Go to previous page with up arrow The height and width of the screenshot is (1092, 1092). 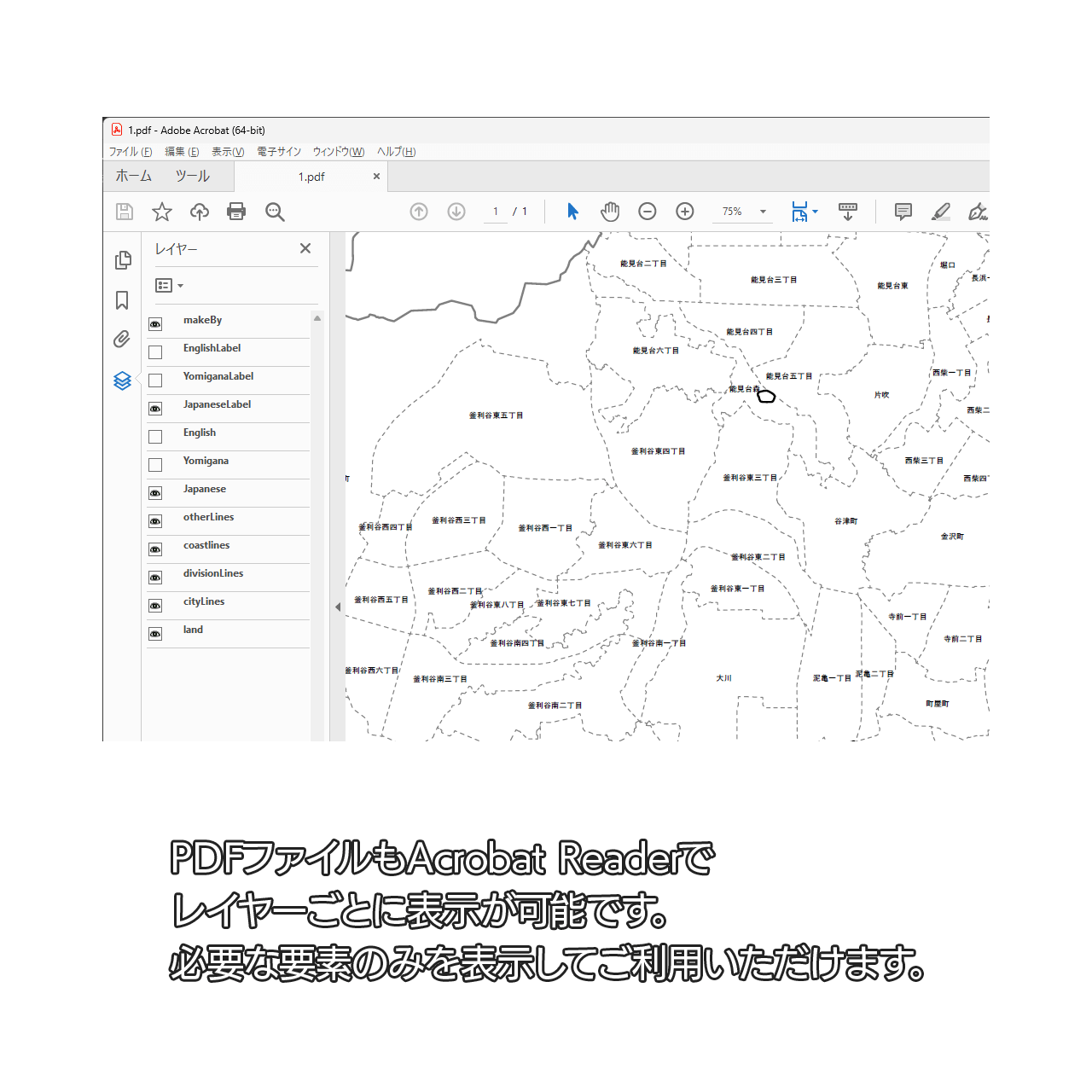point(419,212)
